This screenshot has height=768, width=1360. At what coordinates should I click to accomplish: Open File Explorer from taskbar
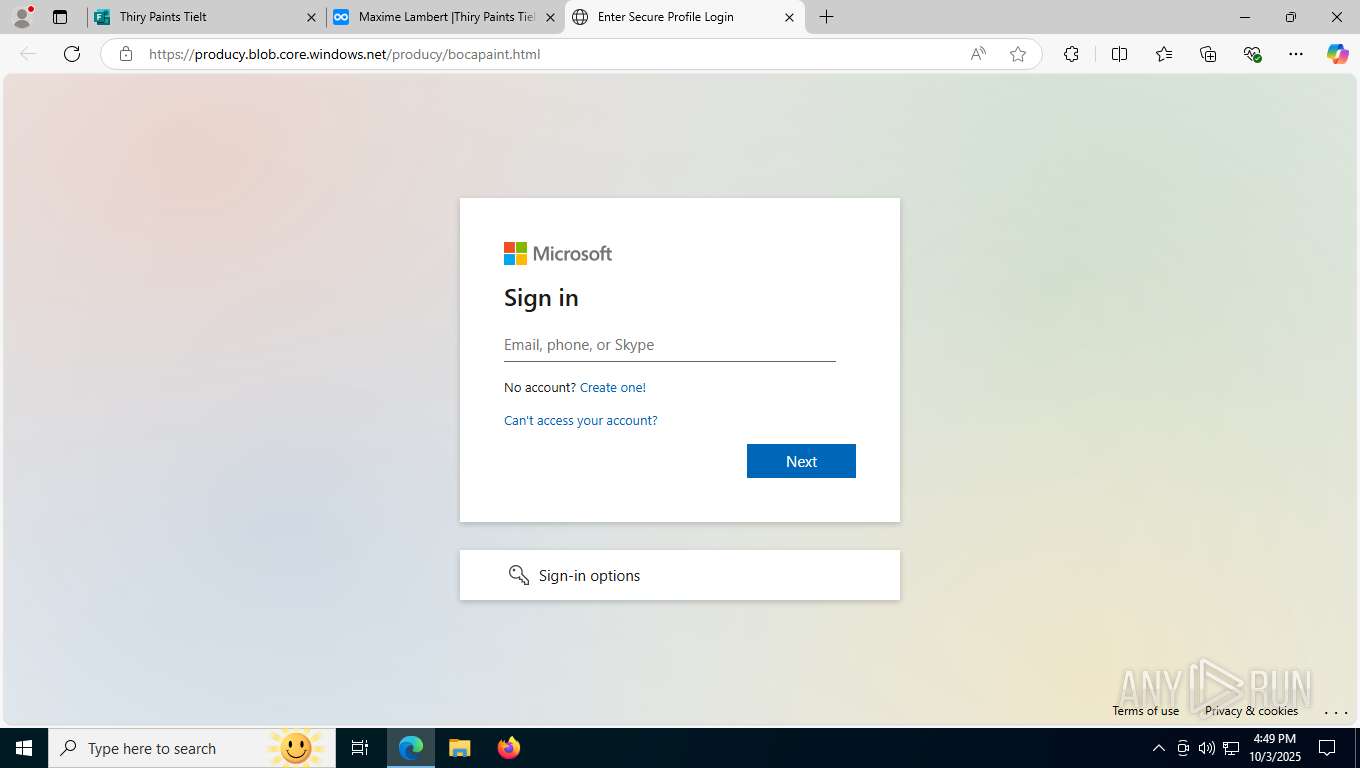tap(459, 748)
